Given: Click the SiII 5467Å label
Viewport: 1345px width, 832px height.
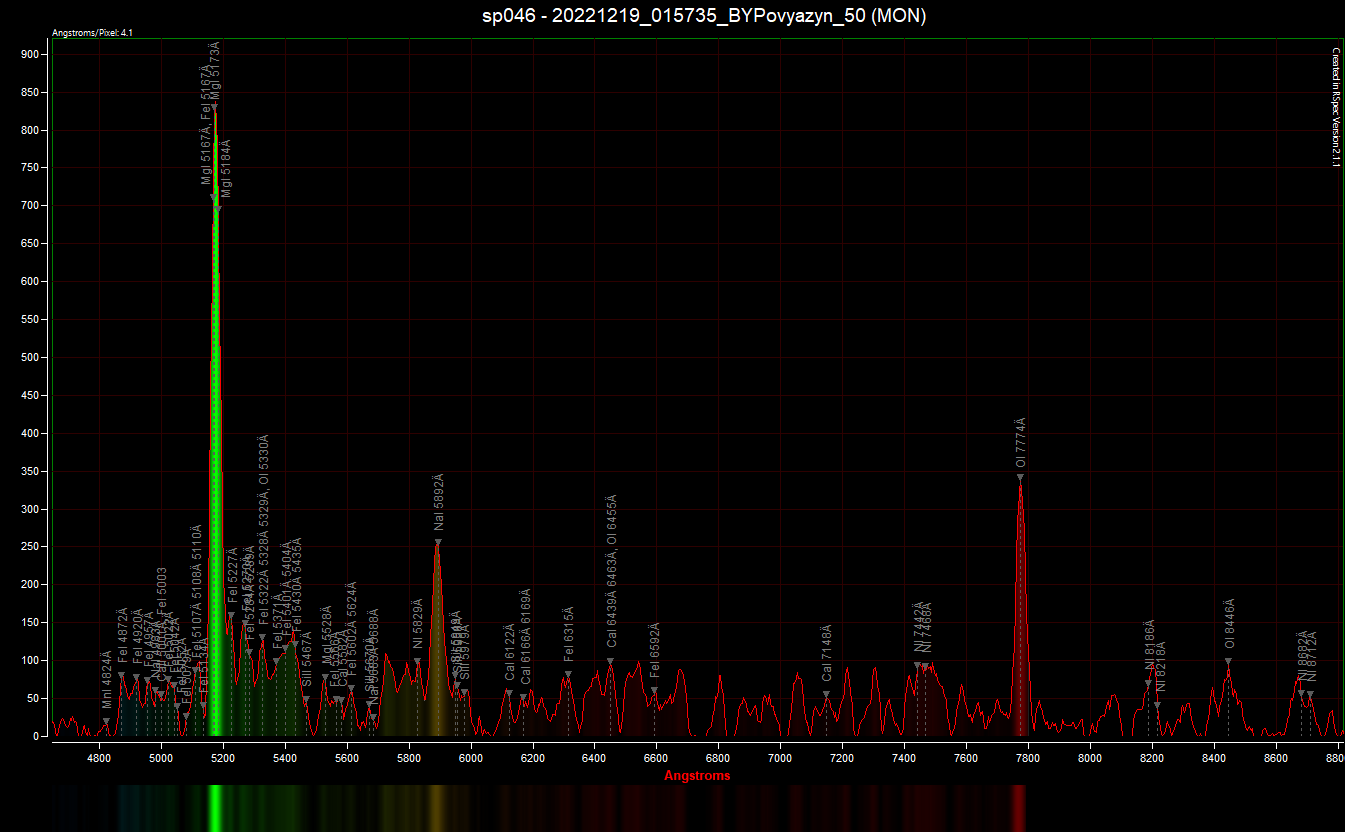Looking at the screenshot, I should coord(307,657).
